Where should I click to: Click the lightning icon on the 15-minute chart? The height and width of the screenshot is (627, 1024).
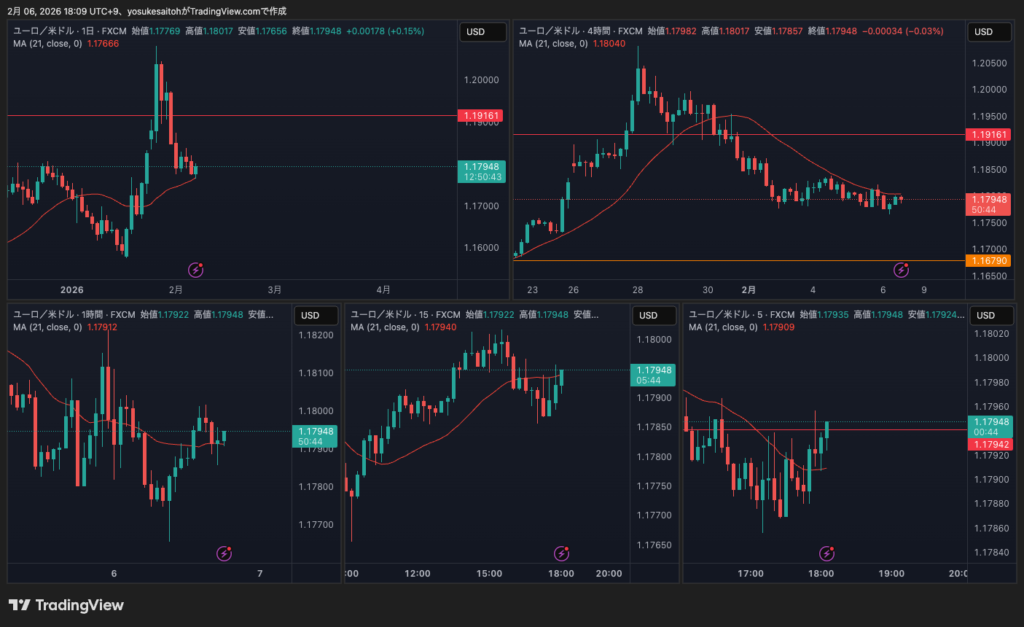[562, 553]
